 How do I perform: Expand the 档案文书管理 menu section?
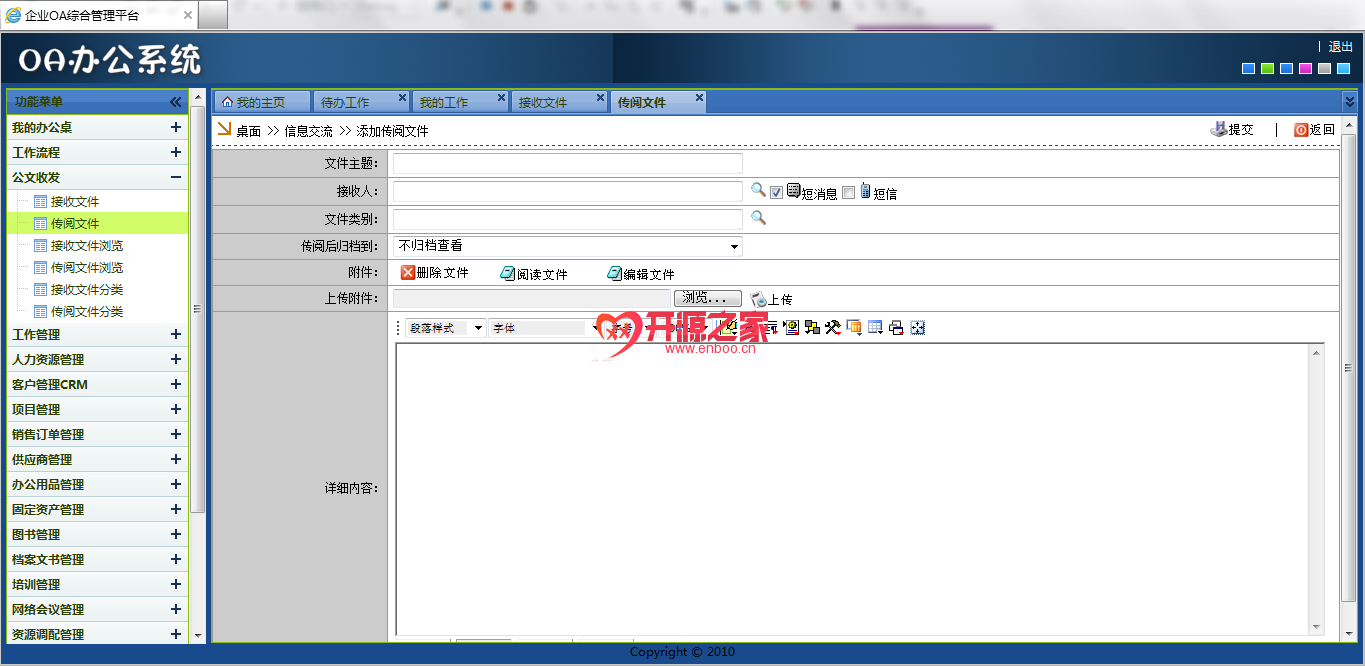click(176, 559)
